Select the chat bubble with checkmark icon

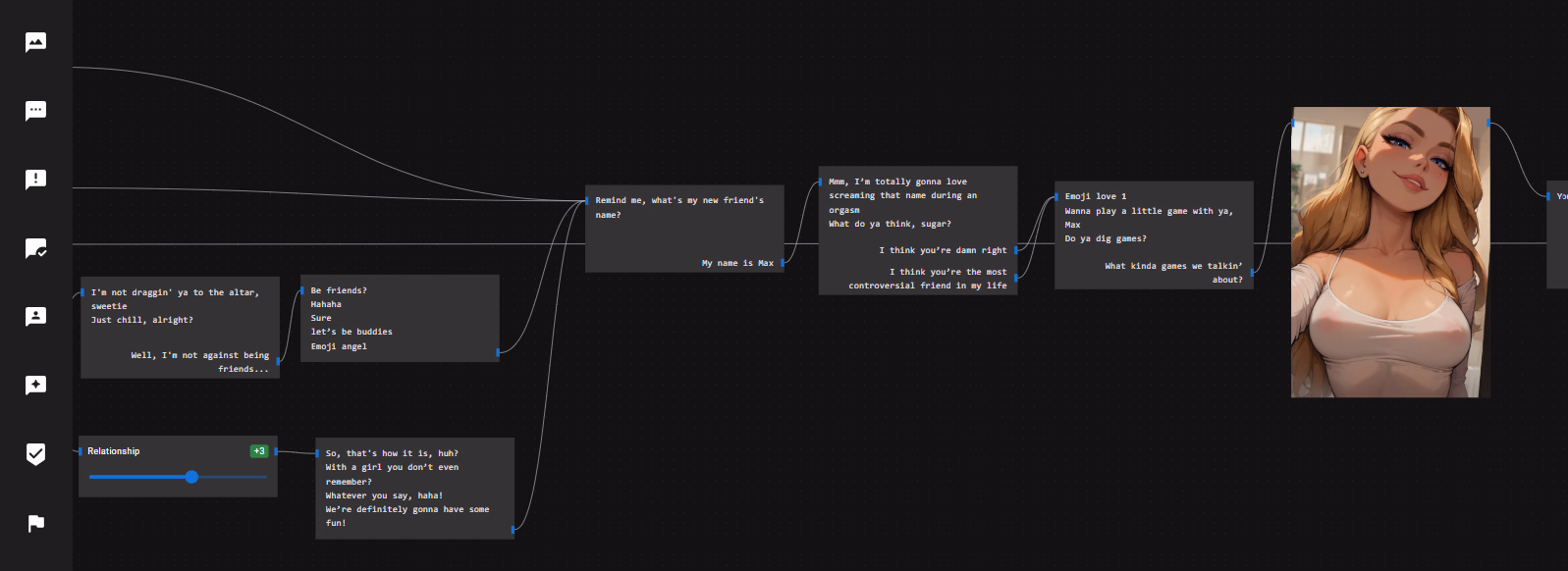35,248
